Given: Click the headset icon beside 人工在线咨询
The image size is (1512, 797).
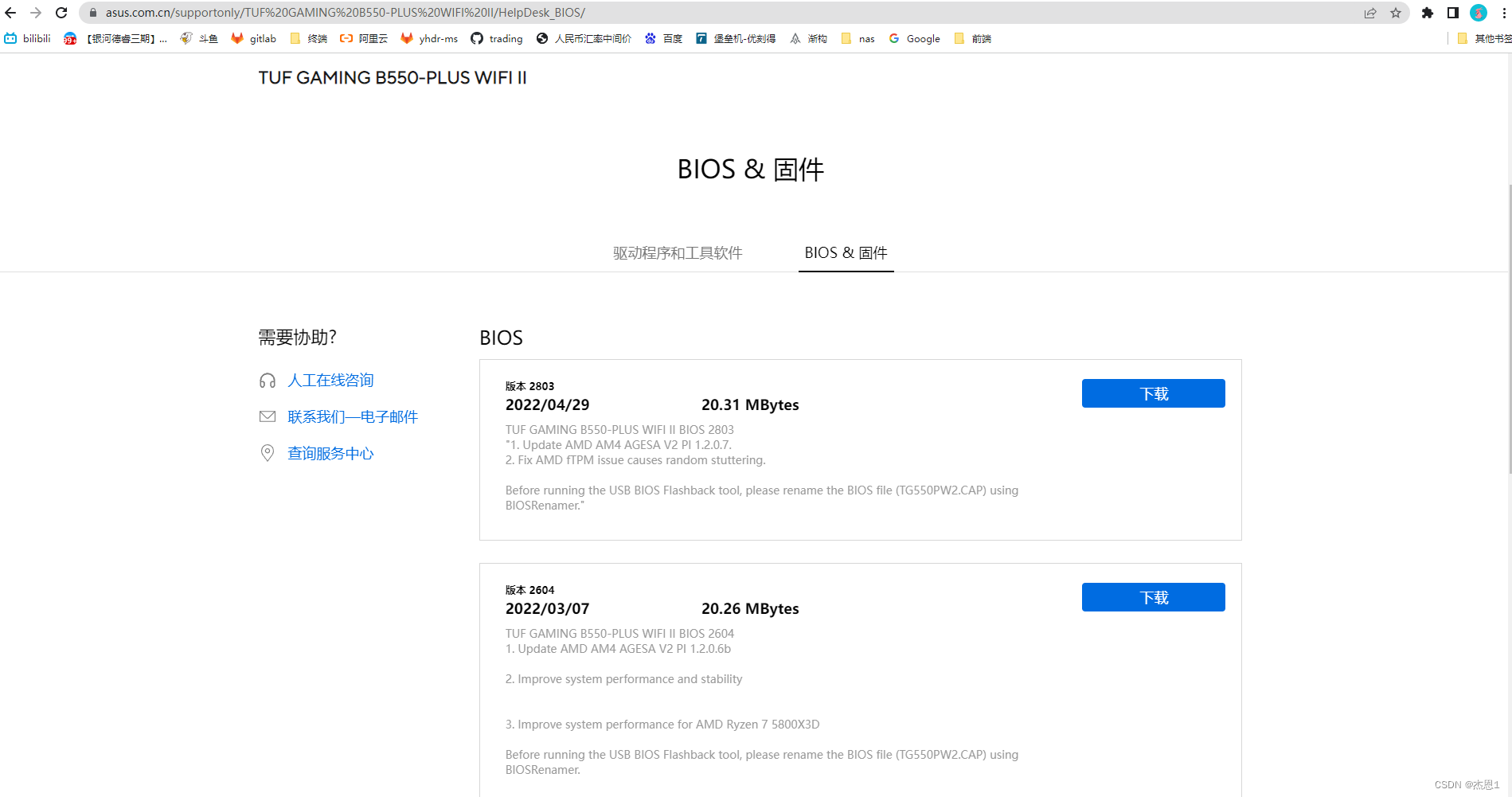Looking at the screenshot, I should click(x=268, y=381).
